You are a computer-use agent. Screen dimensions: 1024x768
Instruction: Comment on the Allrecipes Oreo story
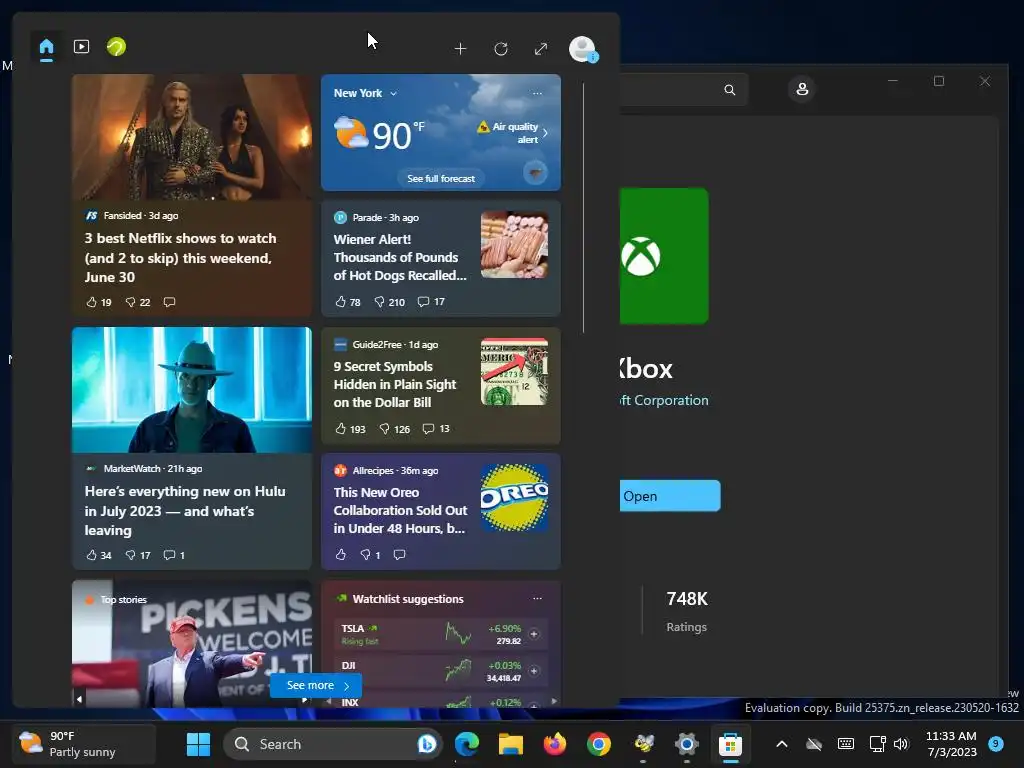tap(400, 554)
